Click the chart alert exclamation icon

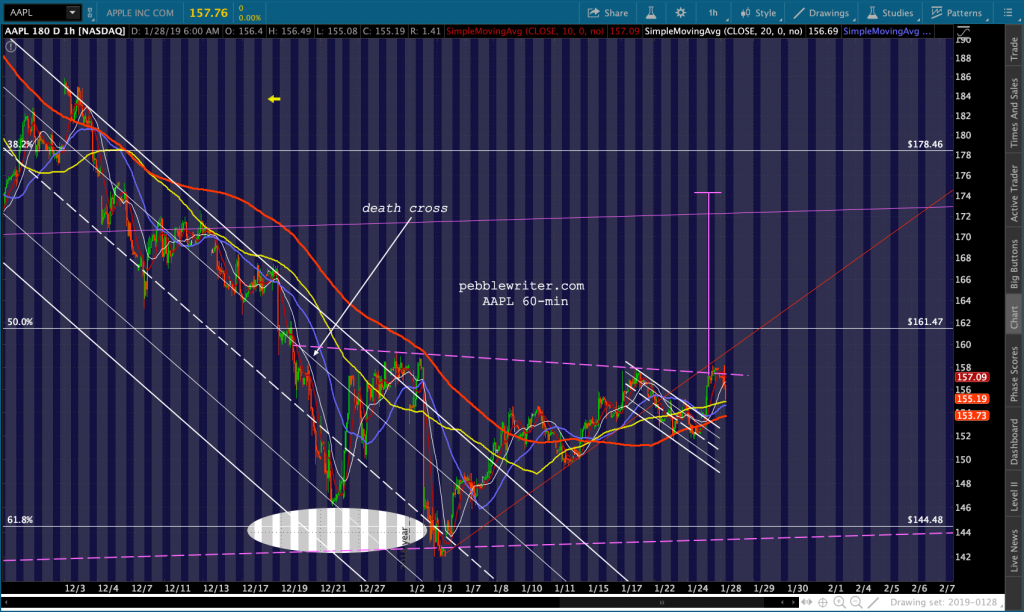click(10, 46)
